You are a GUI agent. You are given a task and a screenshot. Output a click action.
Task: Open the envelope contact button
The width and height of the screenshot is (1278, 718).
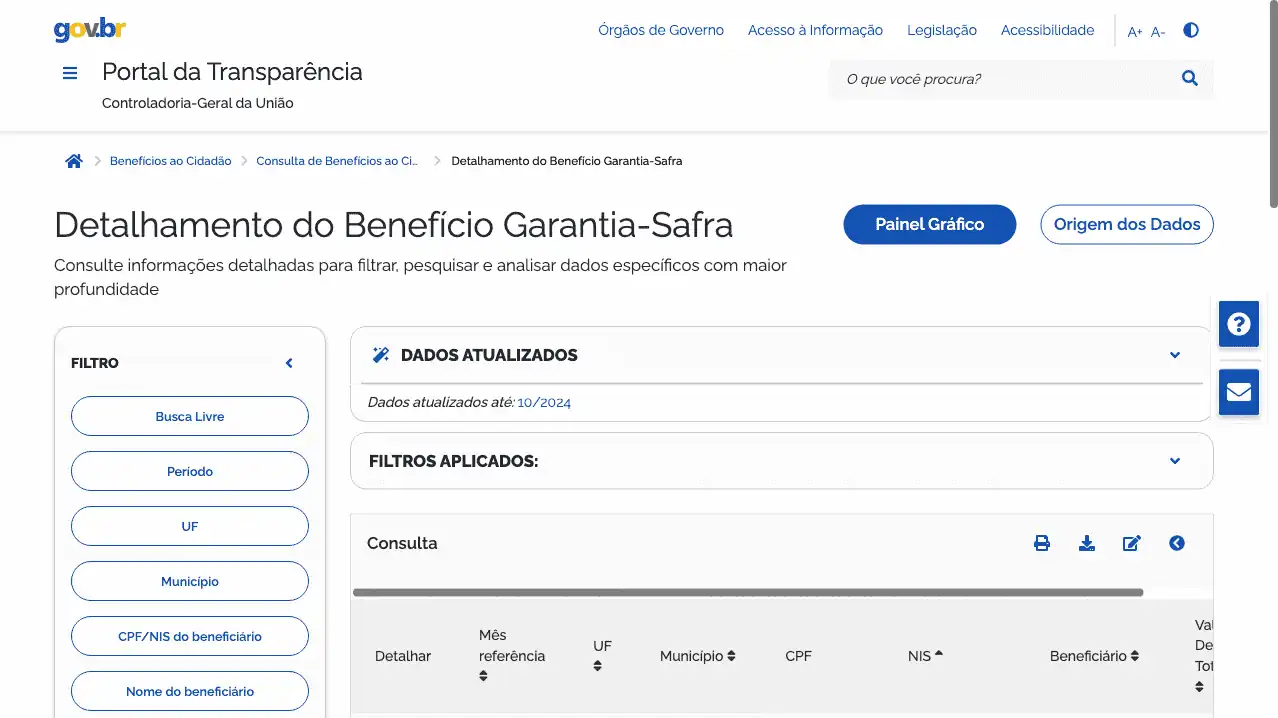pyautogui.click(x=1238, y=391)
